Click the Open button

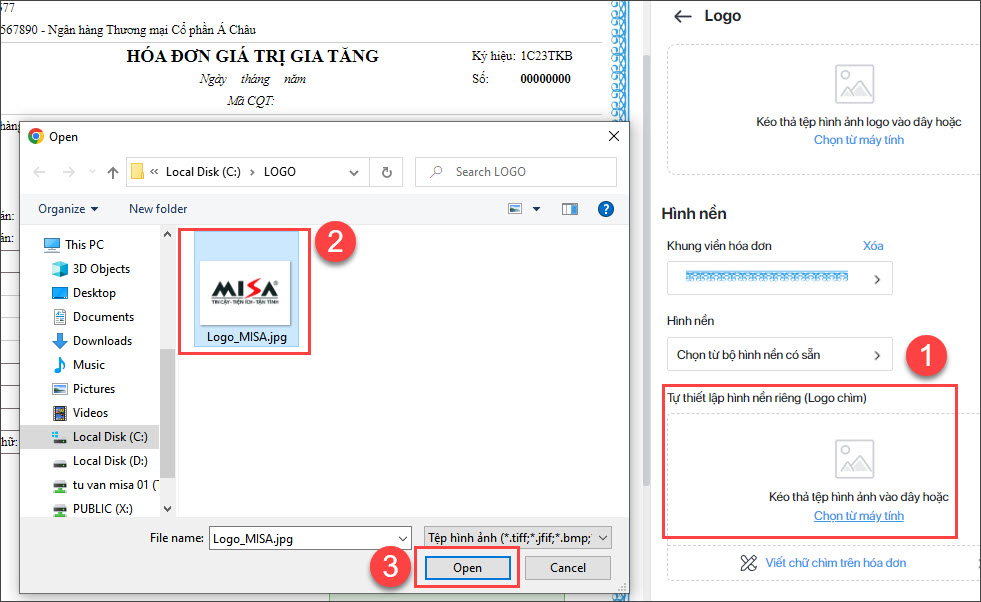[467, 568]
